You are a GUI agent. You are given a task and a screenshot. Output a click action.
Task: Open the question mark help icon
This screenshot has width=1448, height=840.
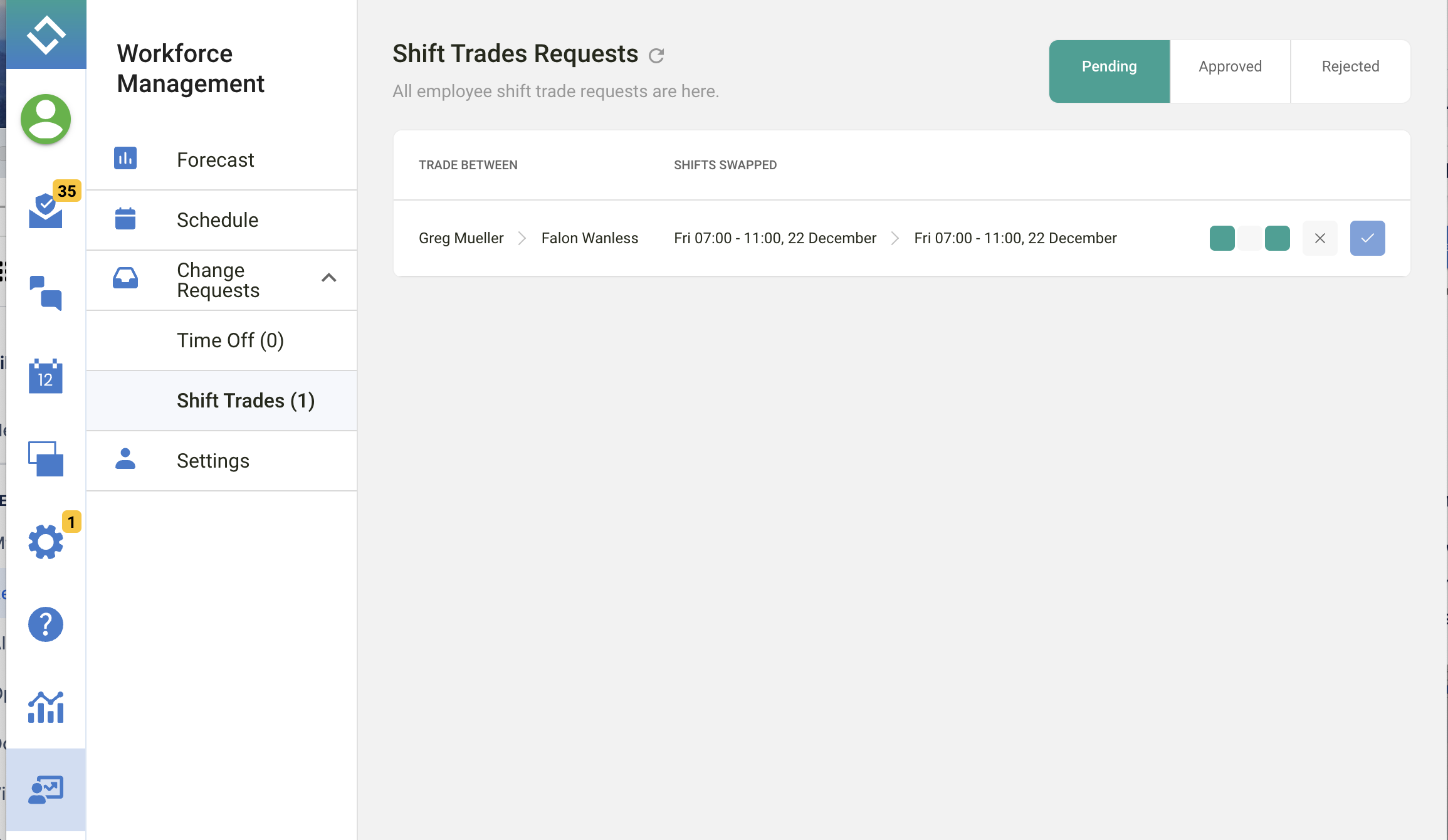point(46,624)
